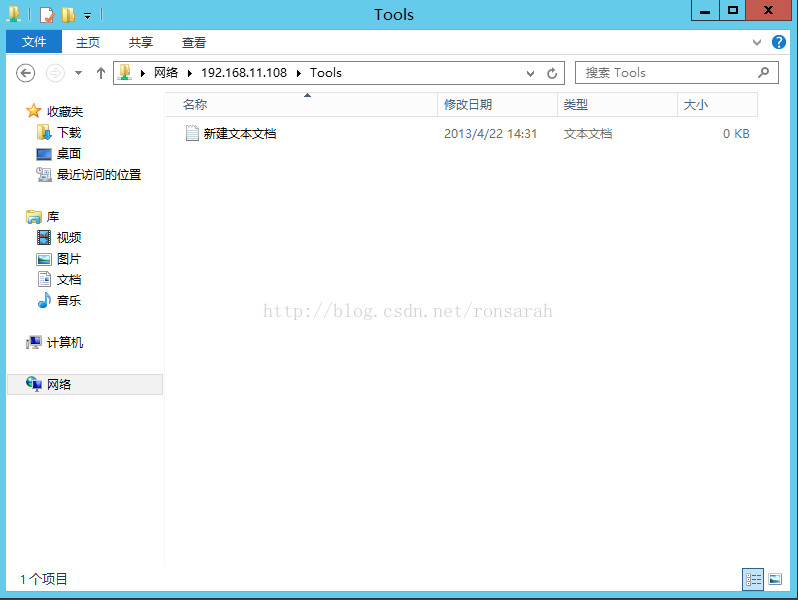Go up one level with Up arrow

[101, 73]
